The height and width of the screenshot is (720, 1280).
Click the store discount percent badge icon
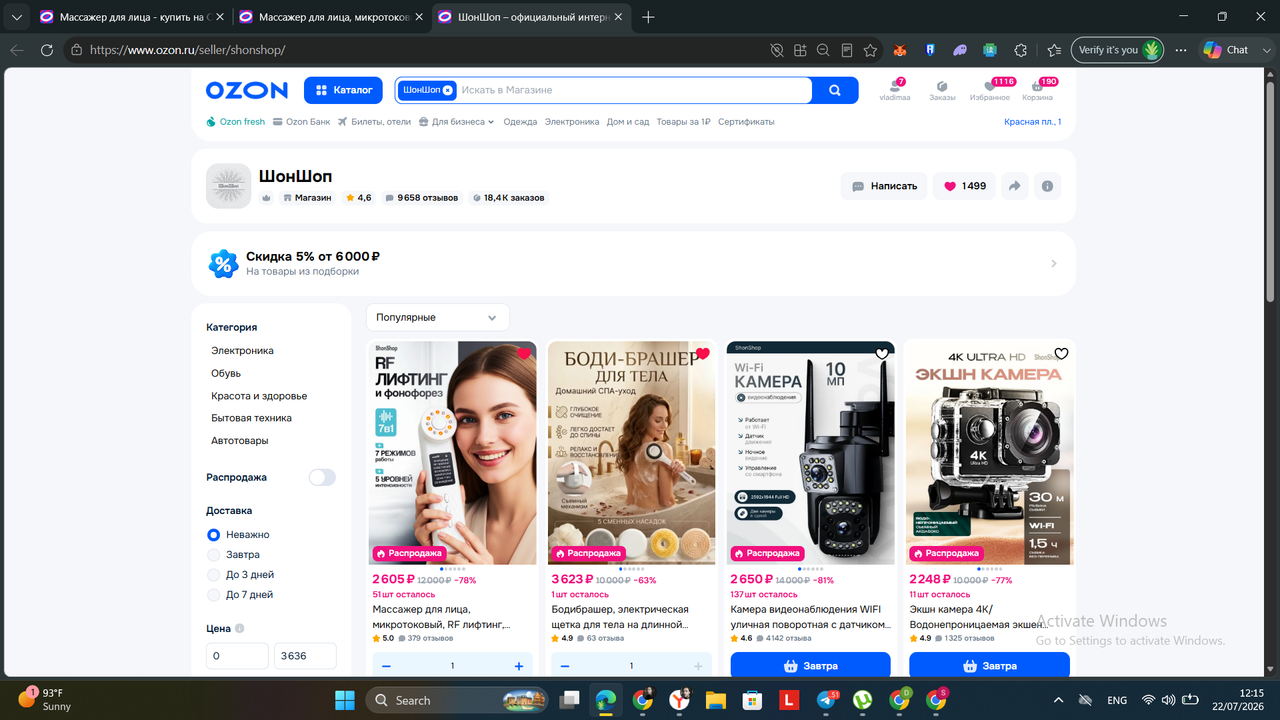[x=223, y=264]
